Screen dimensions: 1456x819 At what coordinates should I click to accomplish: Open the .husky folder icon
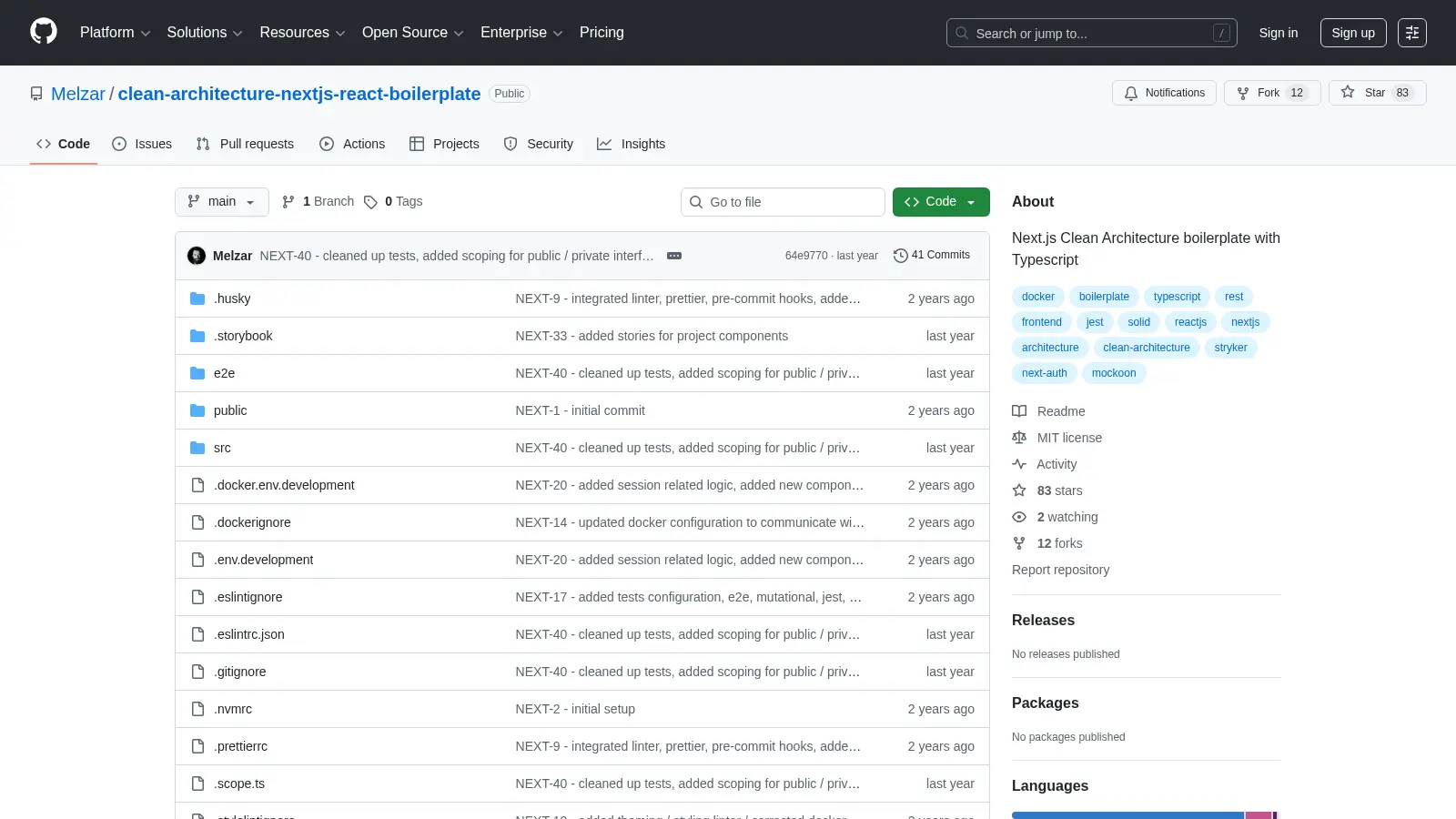[197, 298]
